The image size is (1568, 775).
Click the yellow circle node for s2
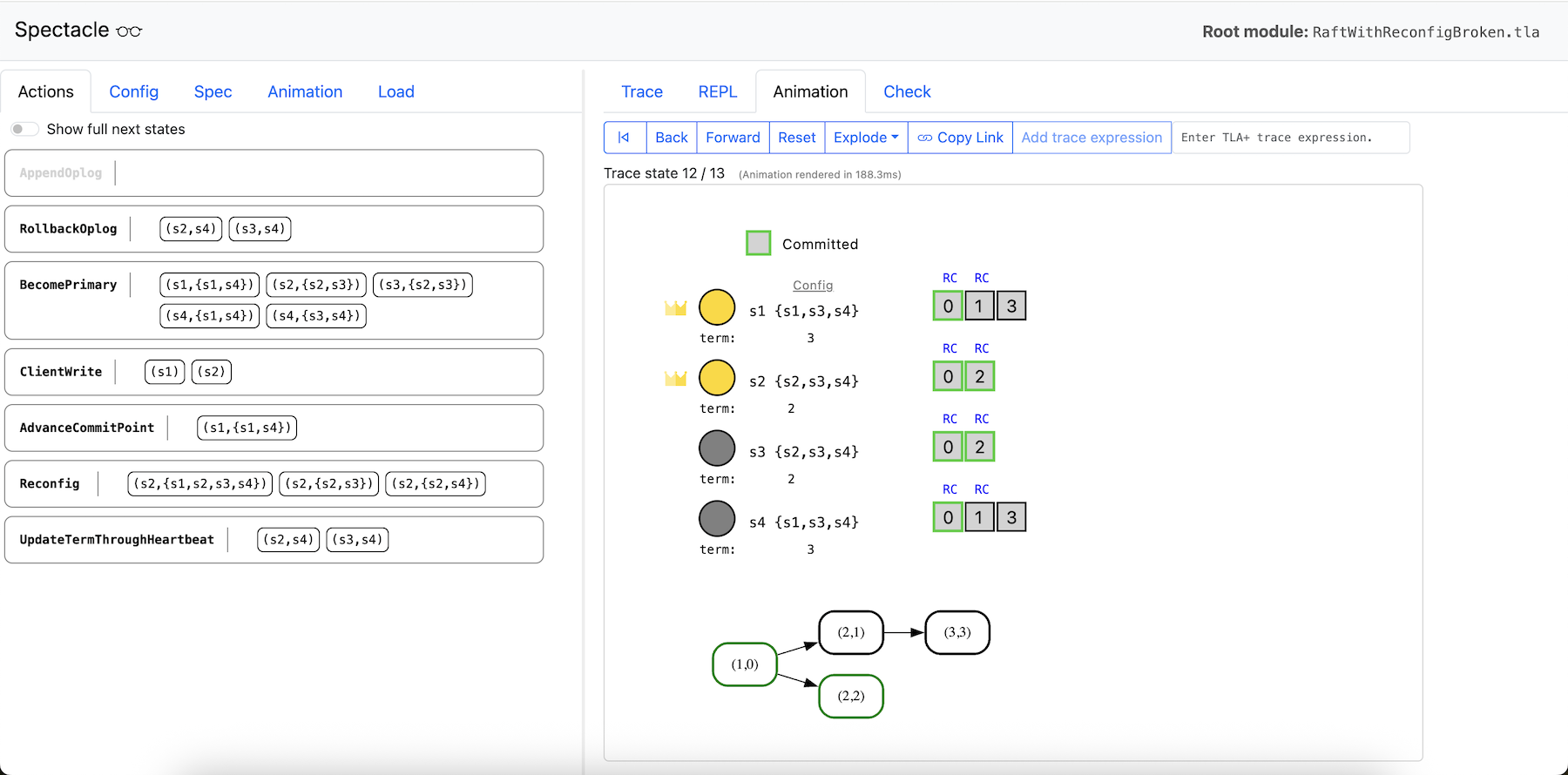tap(717, 378)
